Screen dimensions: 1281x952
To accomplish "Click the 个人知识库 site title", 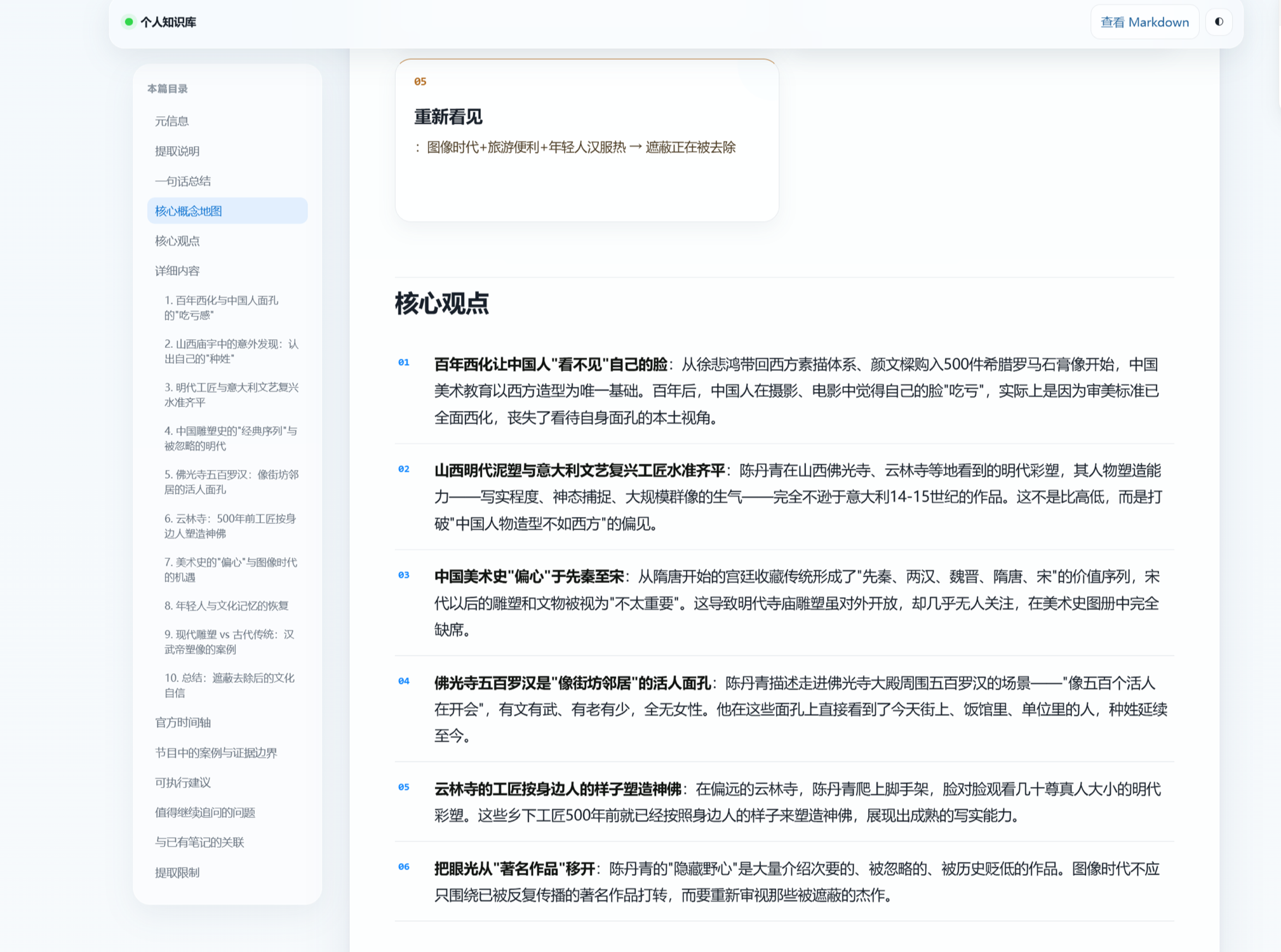I will click(168, 22).
